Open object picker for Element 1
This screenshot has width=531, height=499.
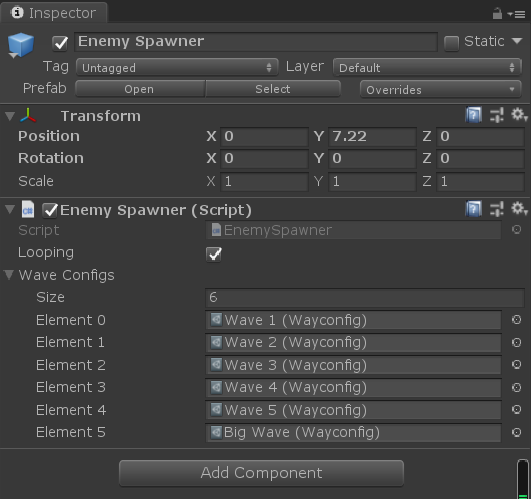tap(516, 342)
